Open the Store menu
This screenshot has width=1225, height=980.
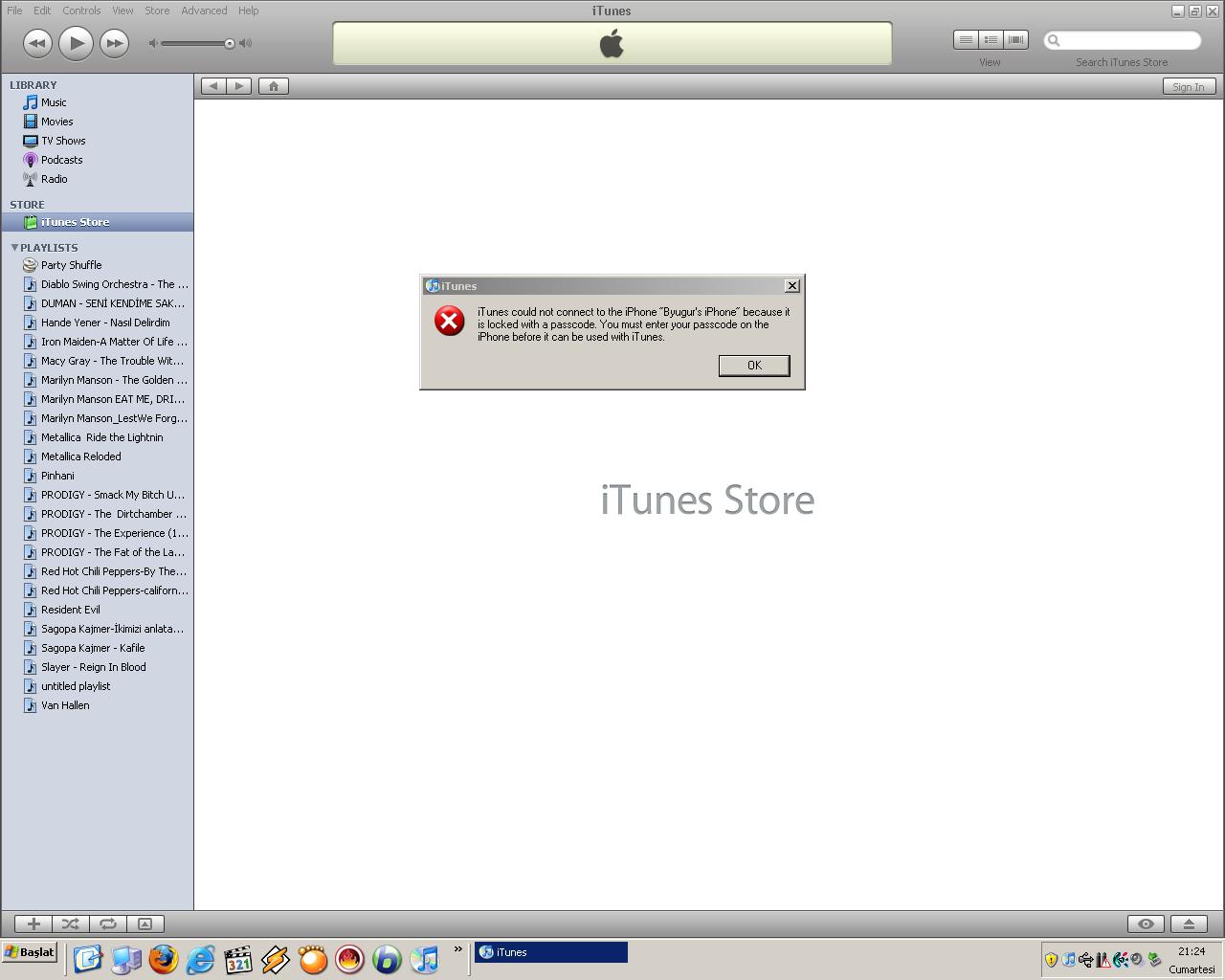point(157,11)
